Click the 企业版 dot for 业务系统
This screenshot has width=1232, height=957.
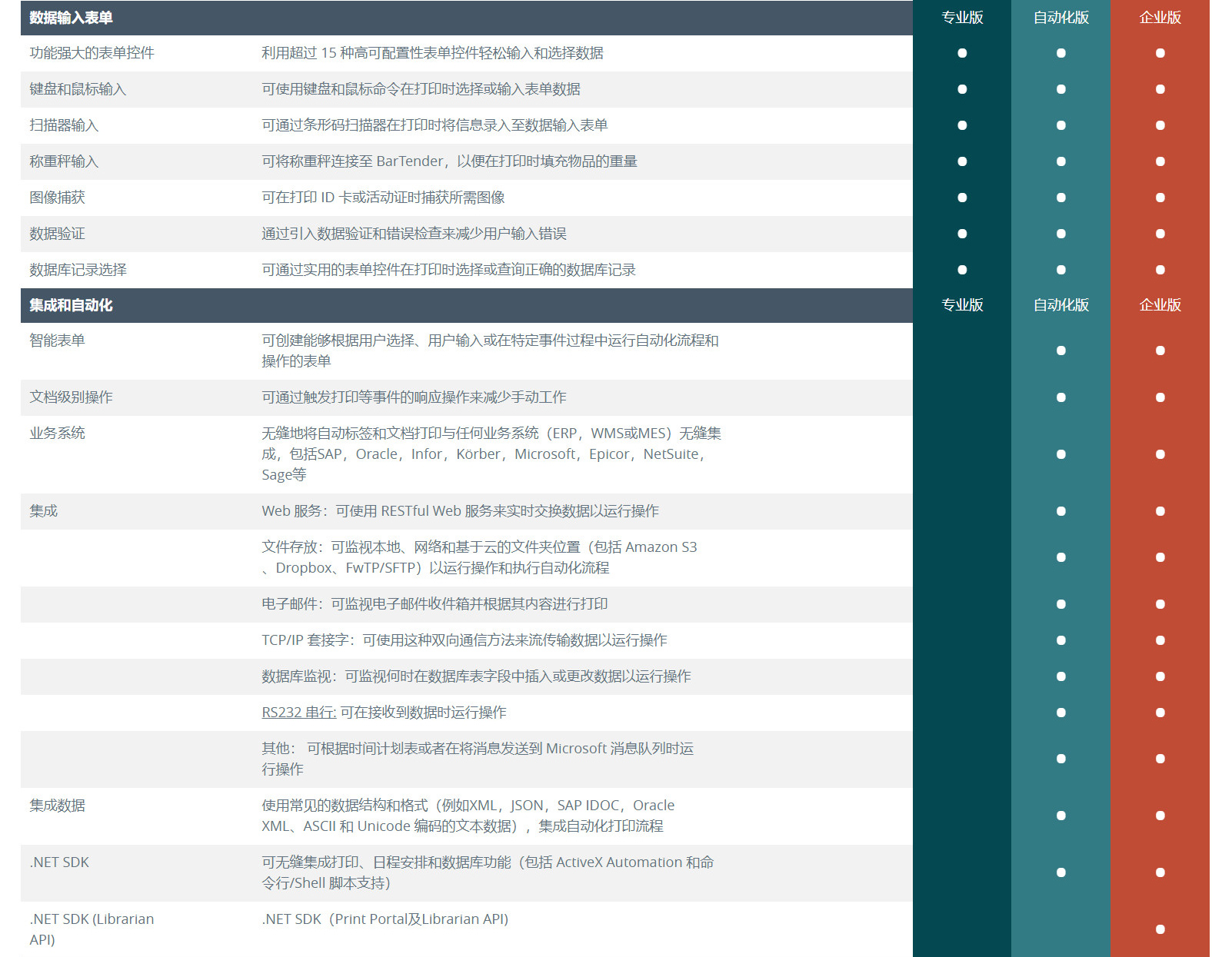(x=1160, y=454)
